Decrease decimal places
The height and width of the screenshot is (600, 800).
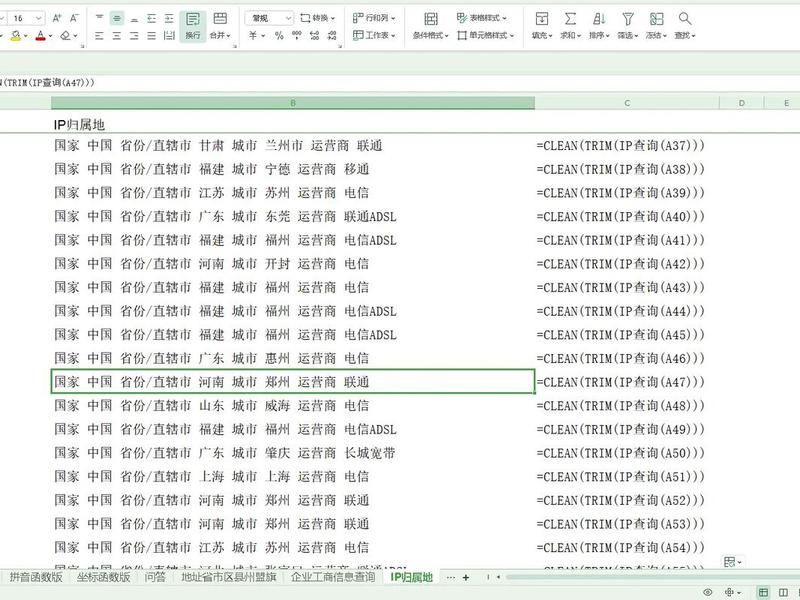(x=332, y=35)
